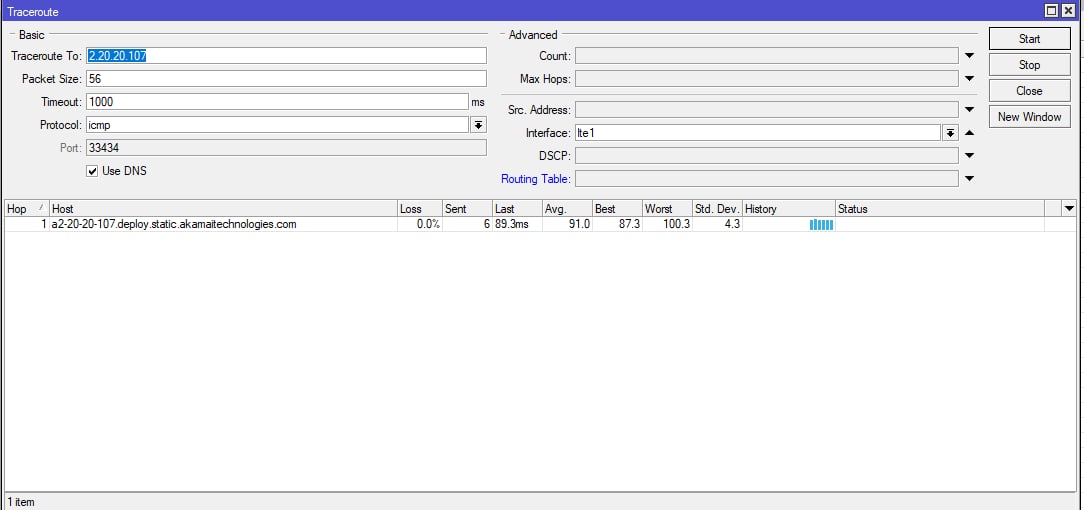1084x510 pixels.
Task: Sort by the Loss column header
Action: click(x=420, y=209)
